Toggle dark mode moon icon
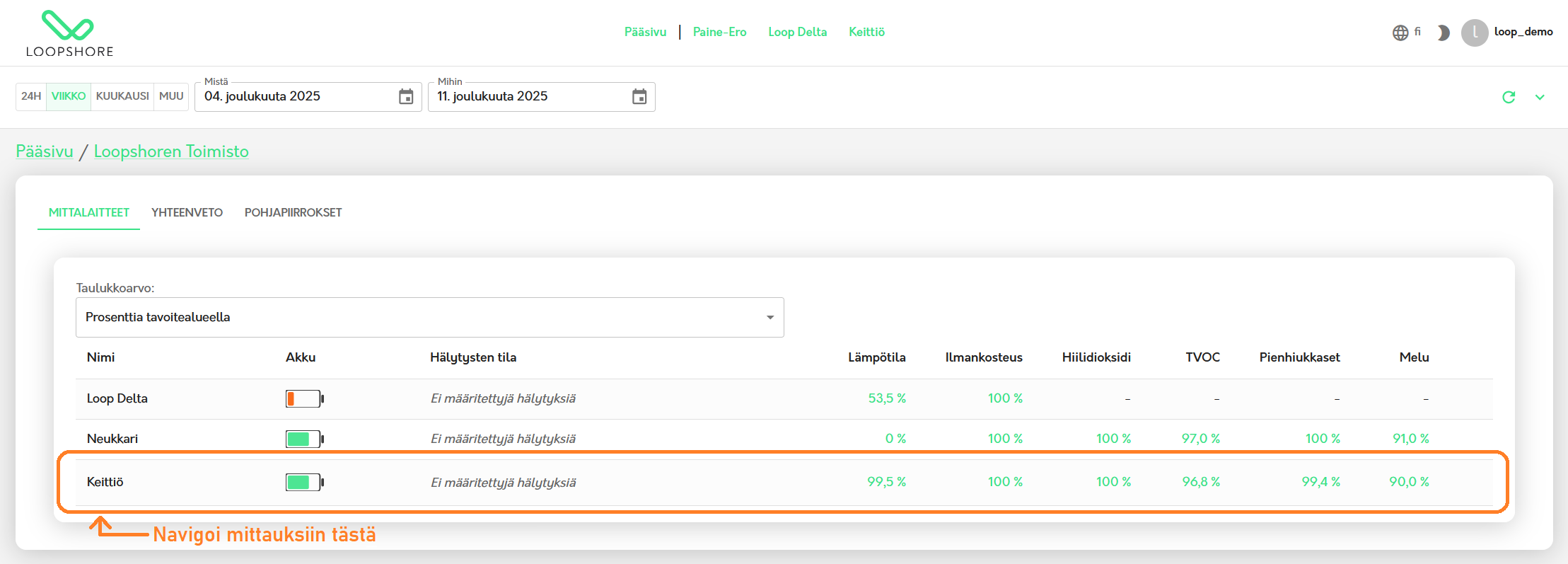This screenshot has height=564, width=1568. coord(1443,33)
